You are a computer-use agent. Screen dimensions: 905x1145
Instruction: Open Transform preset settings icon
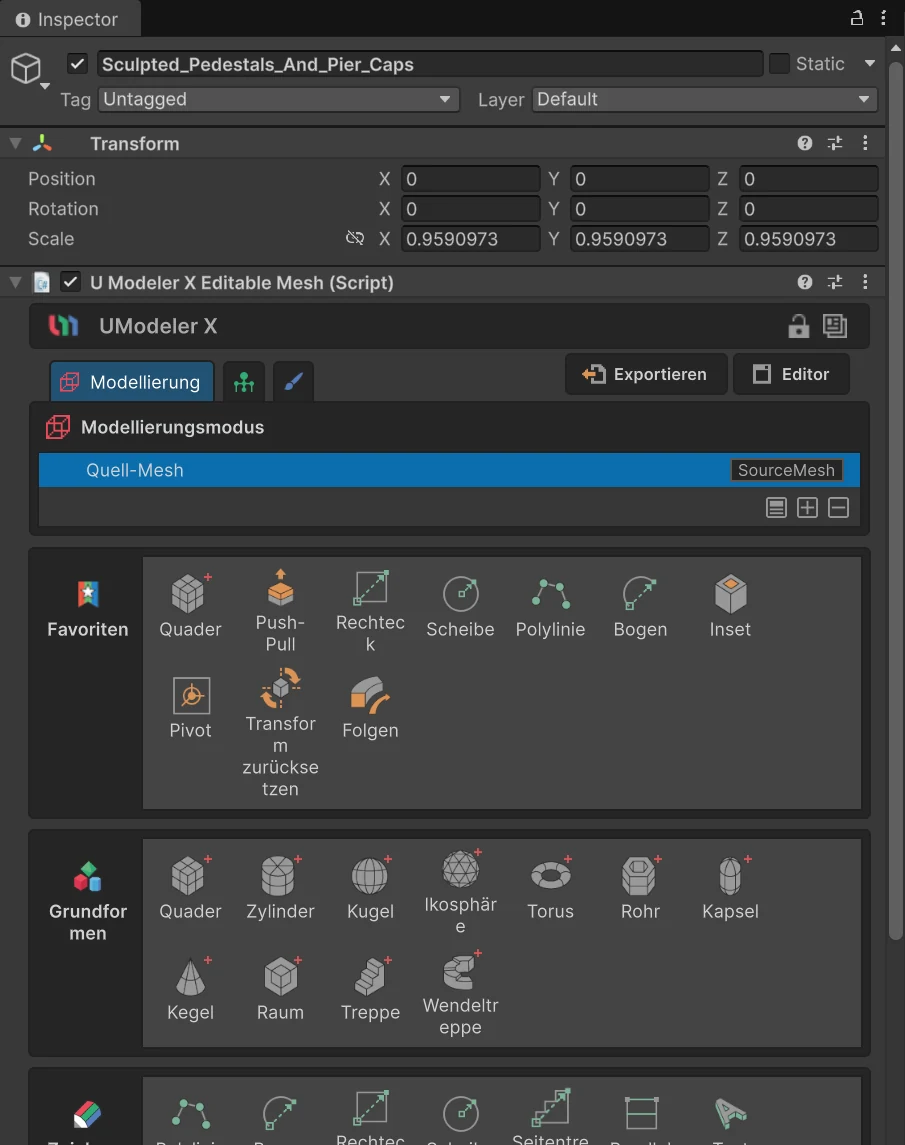835,143
